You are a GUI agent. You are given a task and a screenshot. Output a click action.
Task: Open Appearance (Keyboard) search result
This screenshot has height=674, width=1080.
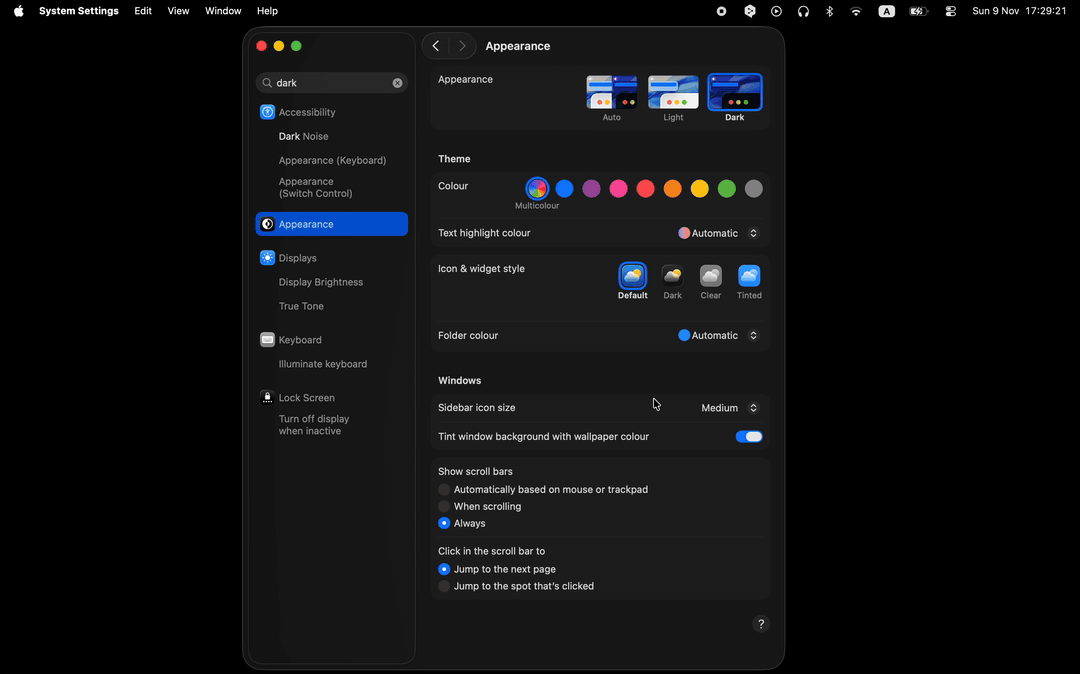pos(332,160)
